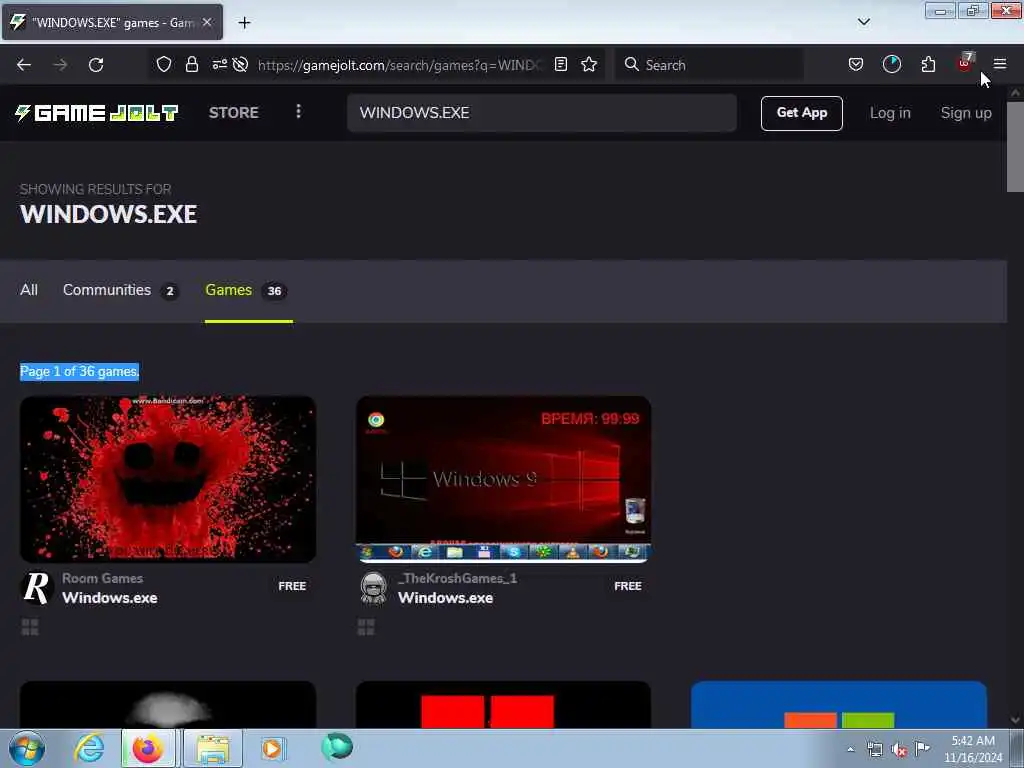Open the Windows 9 red game thumbnail
The image size is (1024, 768).
click(504, 479)
